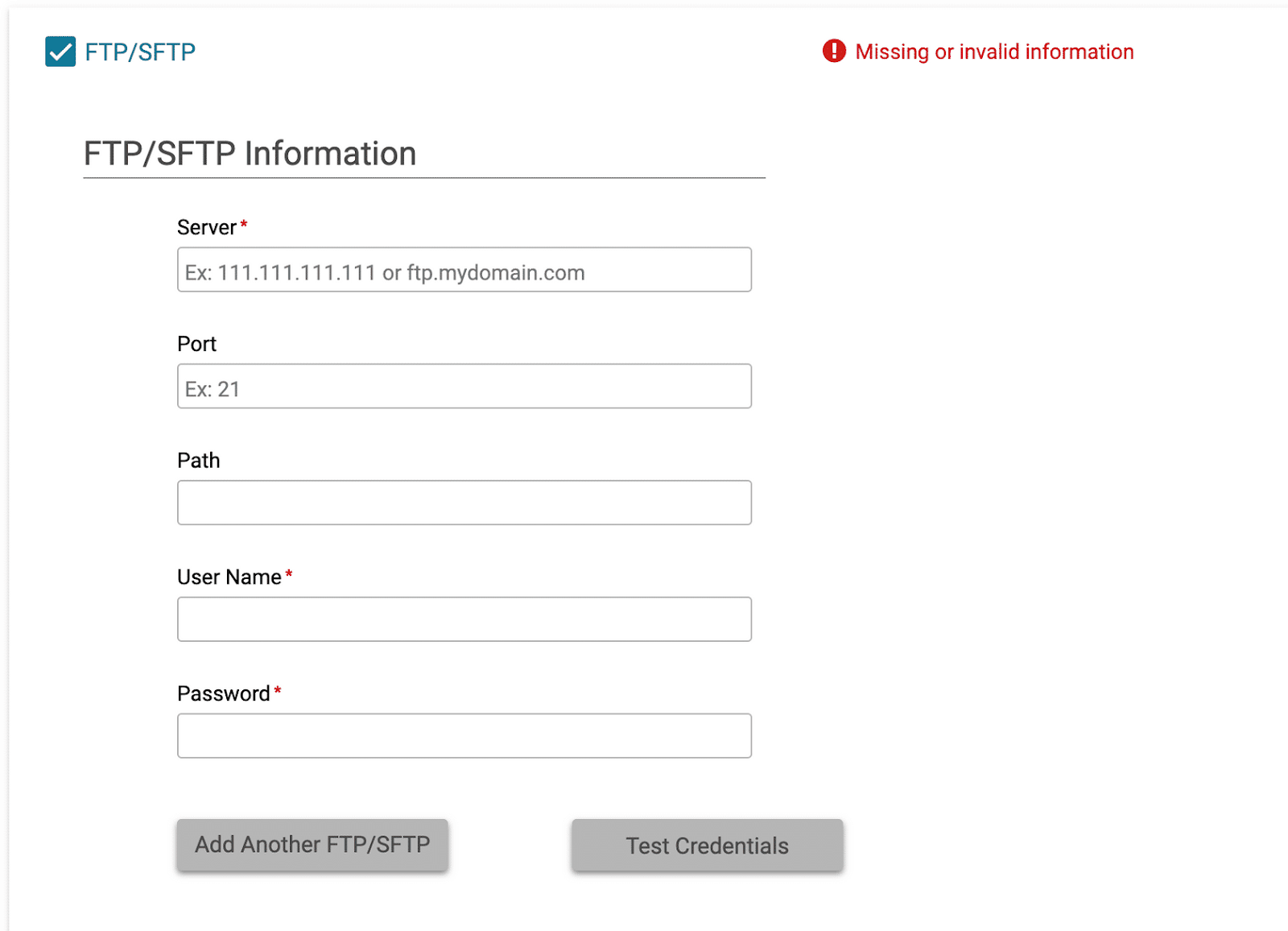Click the Test Credentials button
Screen dimensions: 1288x931
(x=707, y=846)
